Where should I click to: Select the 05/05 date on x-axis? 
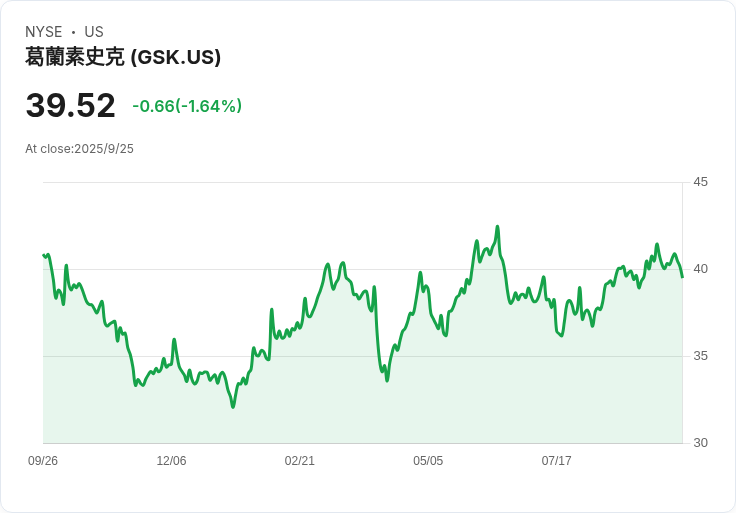[428, 461]
